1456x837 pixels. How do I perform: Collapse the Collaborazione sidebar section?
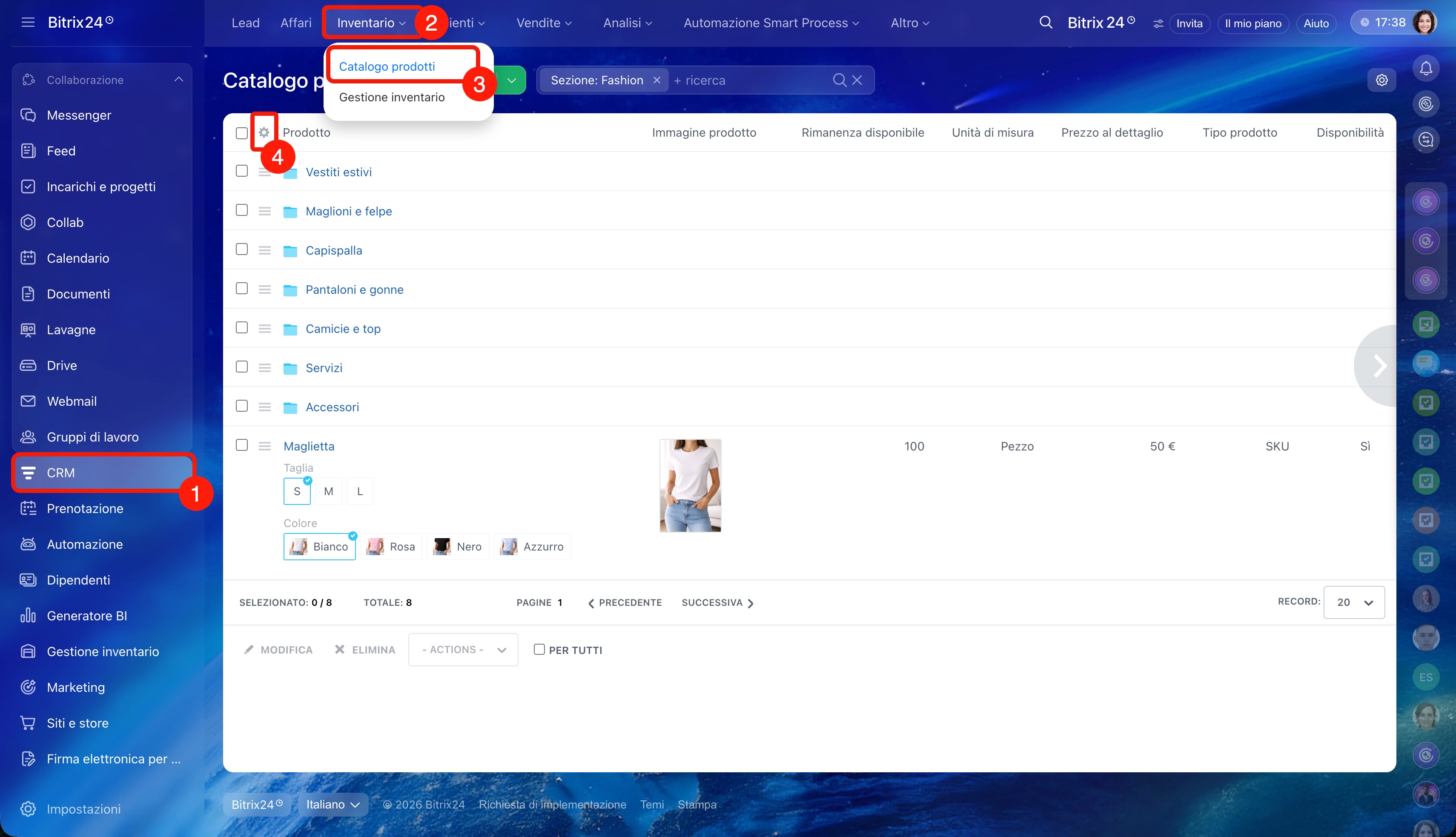[x=179, y=80]
